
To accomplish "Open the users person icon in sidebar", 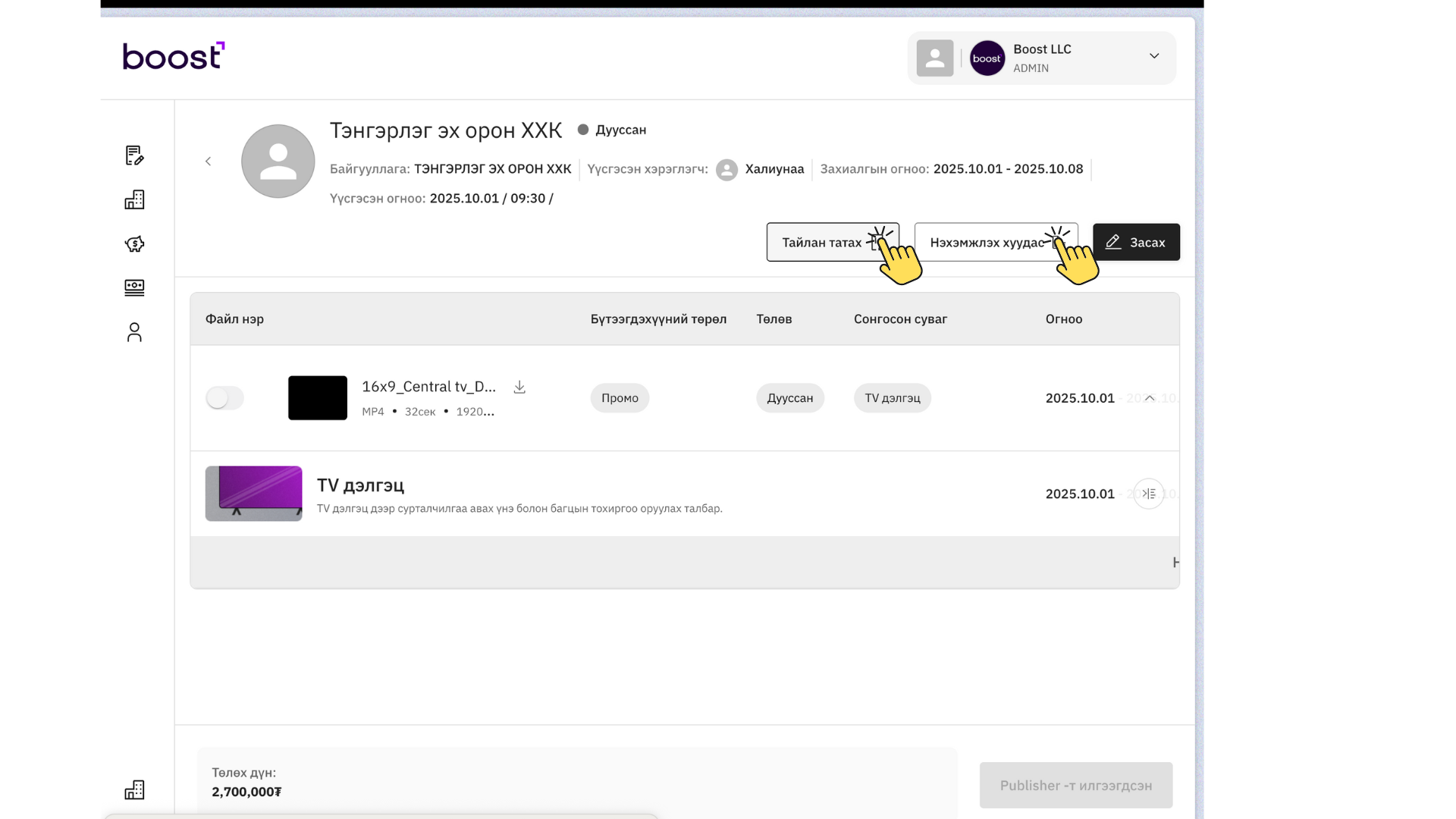I will 134,332.
